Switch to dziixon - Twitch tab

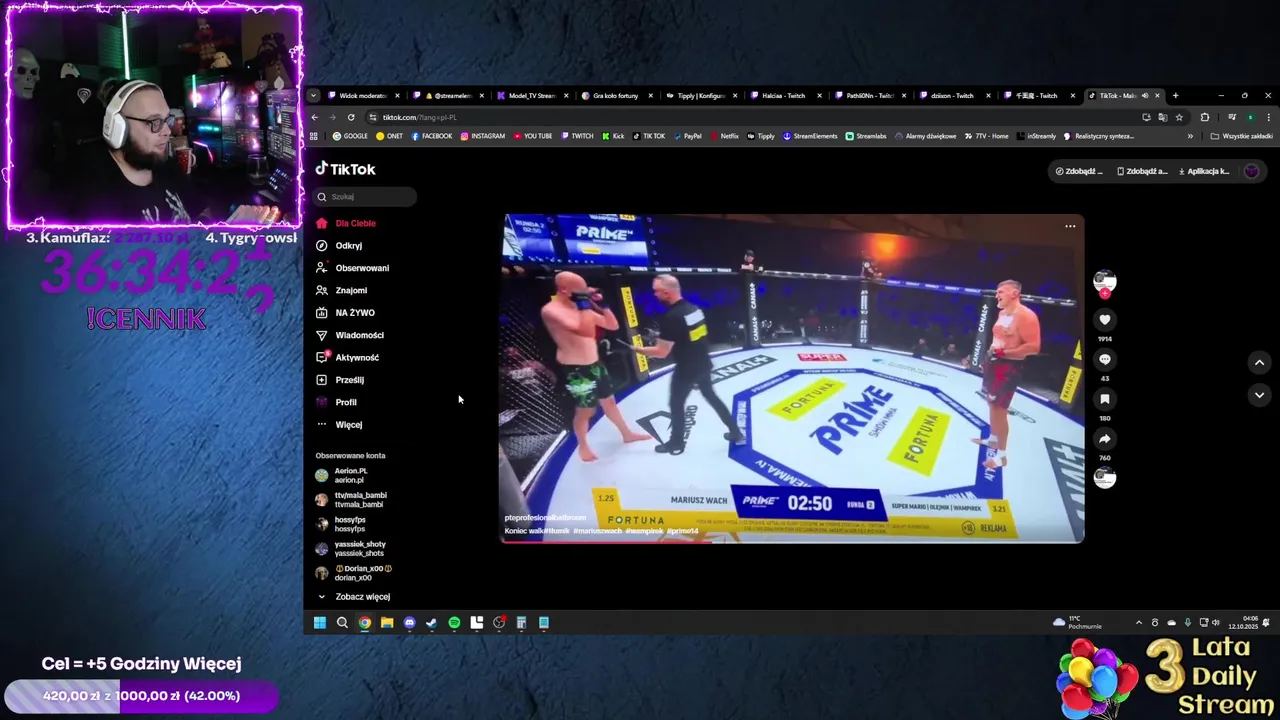953,96
